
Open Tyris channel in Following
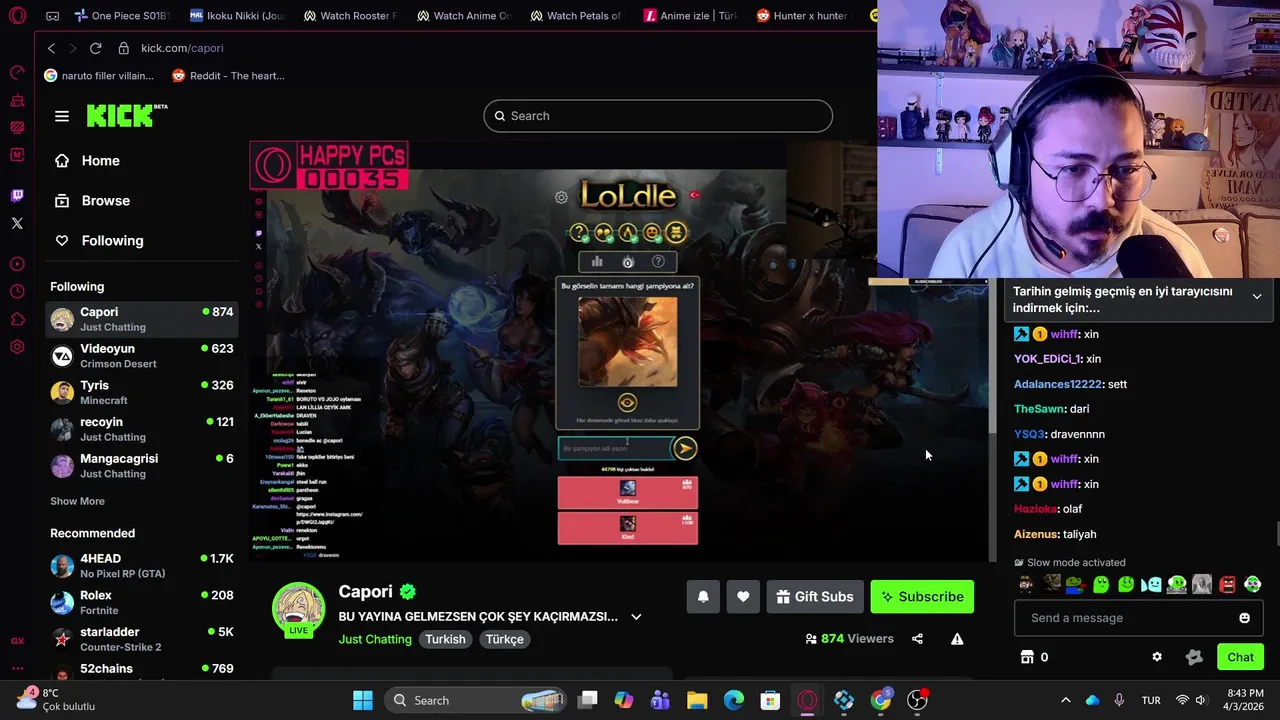click(142, 392)
